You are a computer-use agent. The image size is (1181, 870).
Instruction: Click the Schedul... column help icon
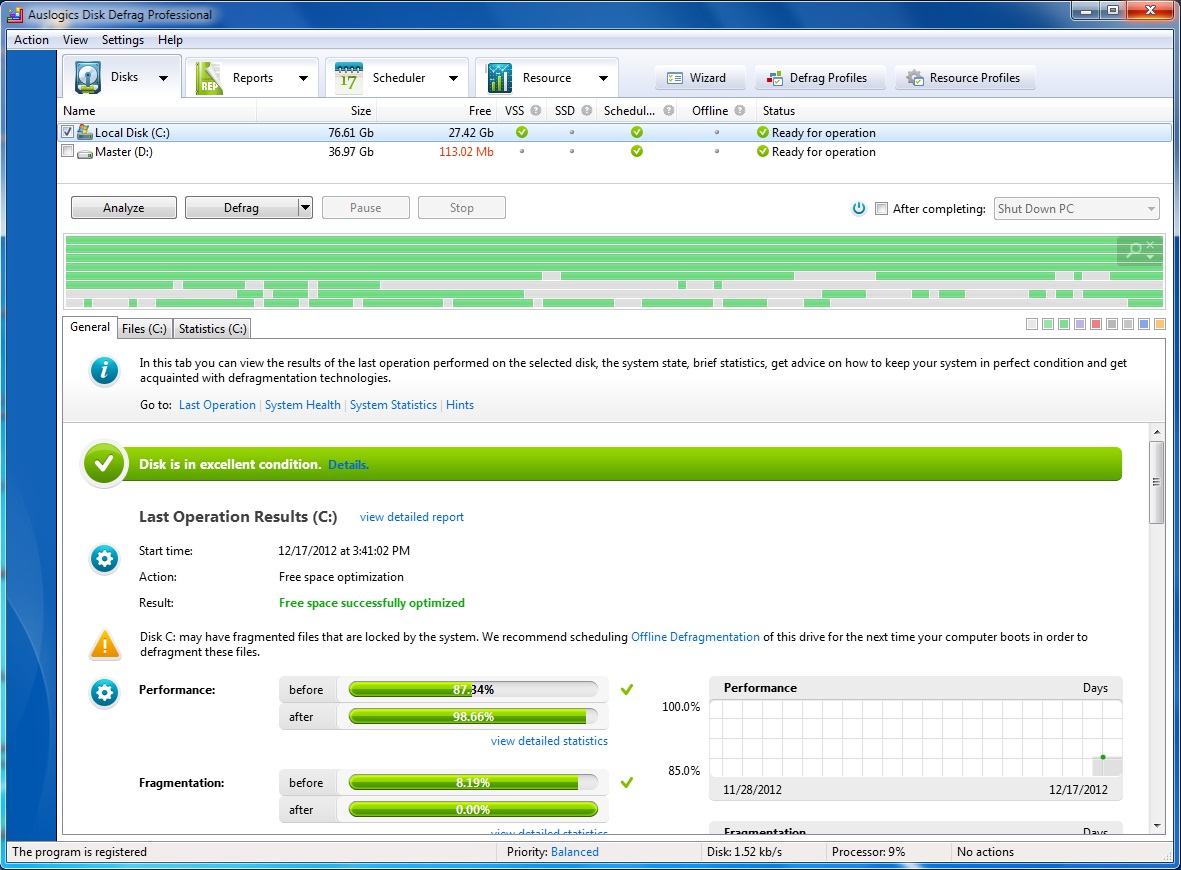[668, 111]
